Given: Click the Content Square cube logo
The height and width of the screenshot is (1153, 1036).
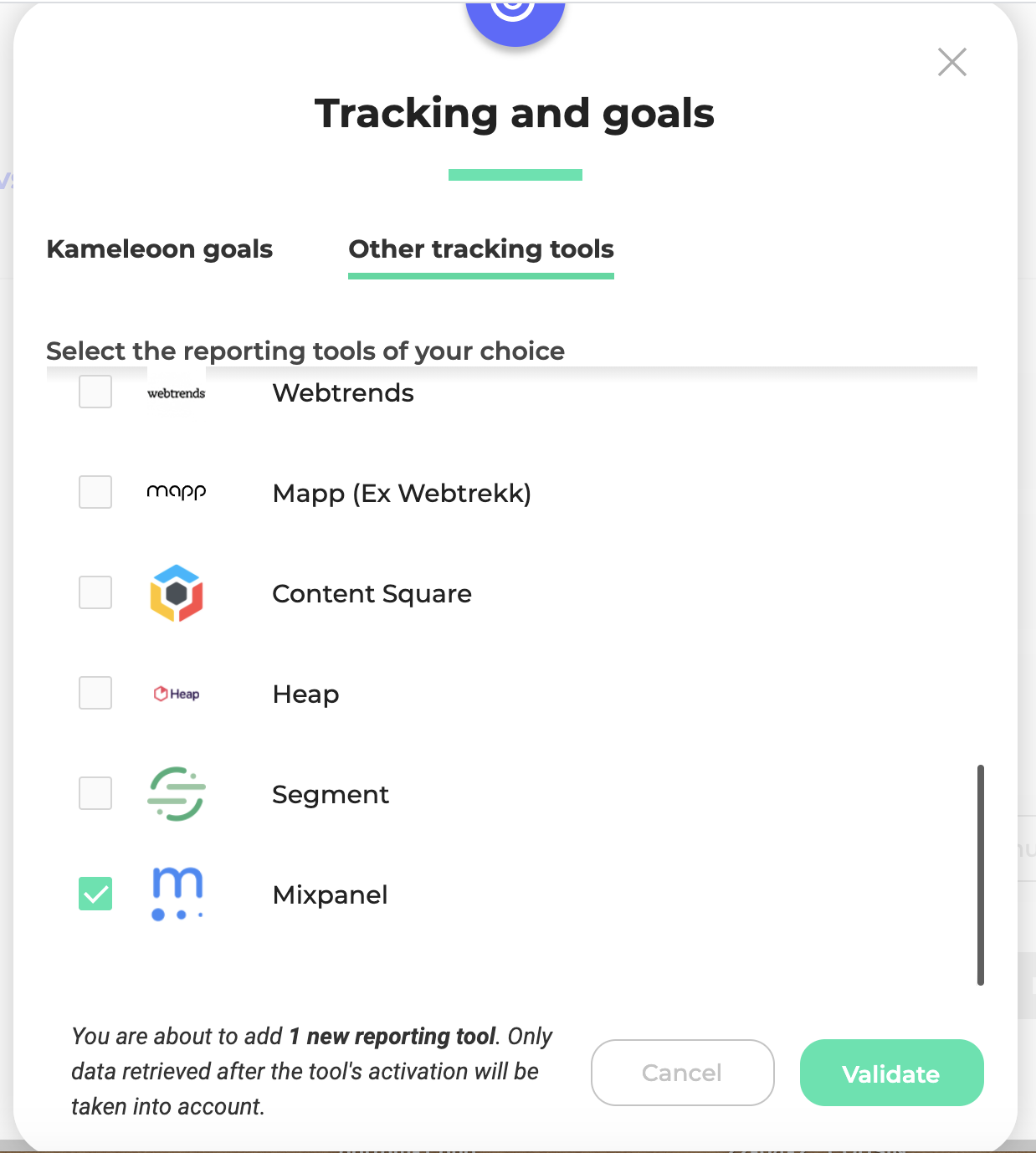Looking at the screenshot, I should coord(177,593).
